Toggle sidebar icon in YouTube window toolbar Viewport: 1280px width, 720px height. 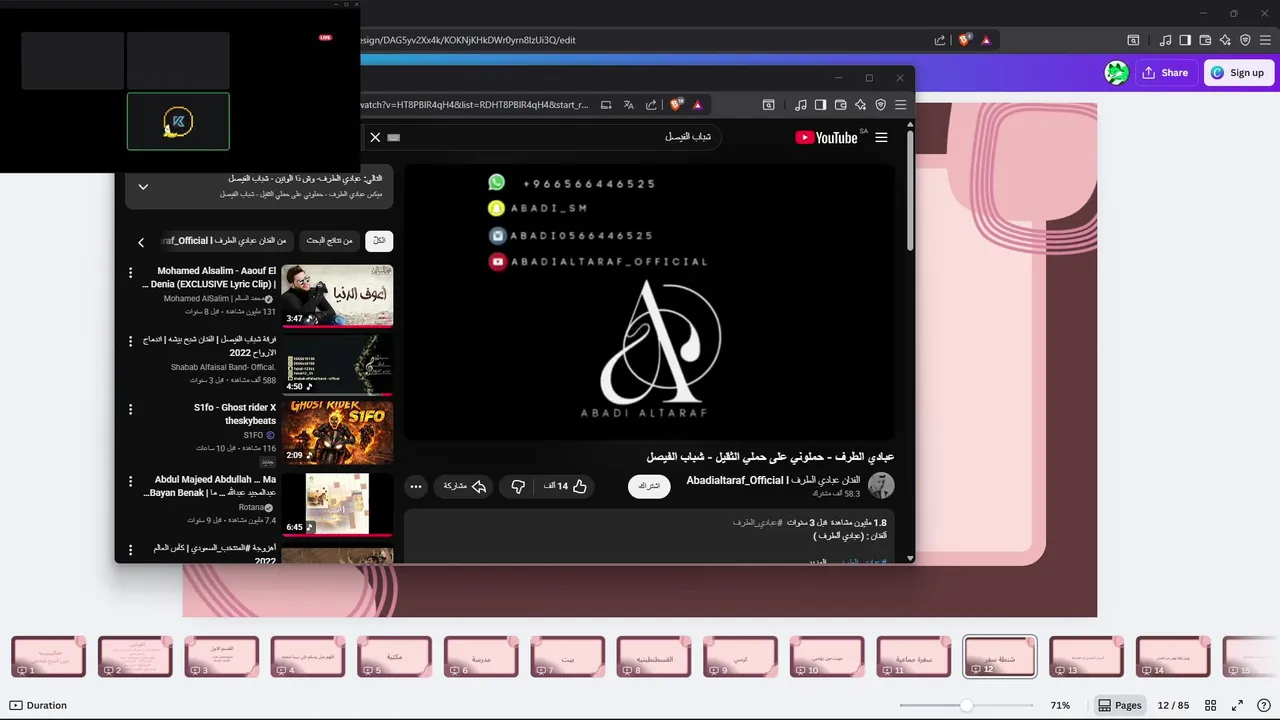(820, 104)
